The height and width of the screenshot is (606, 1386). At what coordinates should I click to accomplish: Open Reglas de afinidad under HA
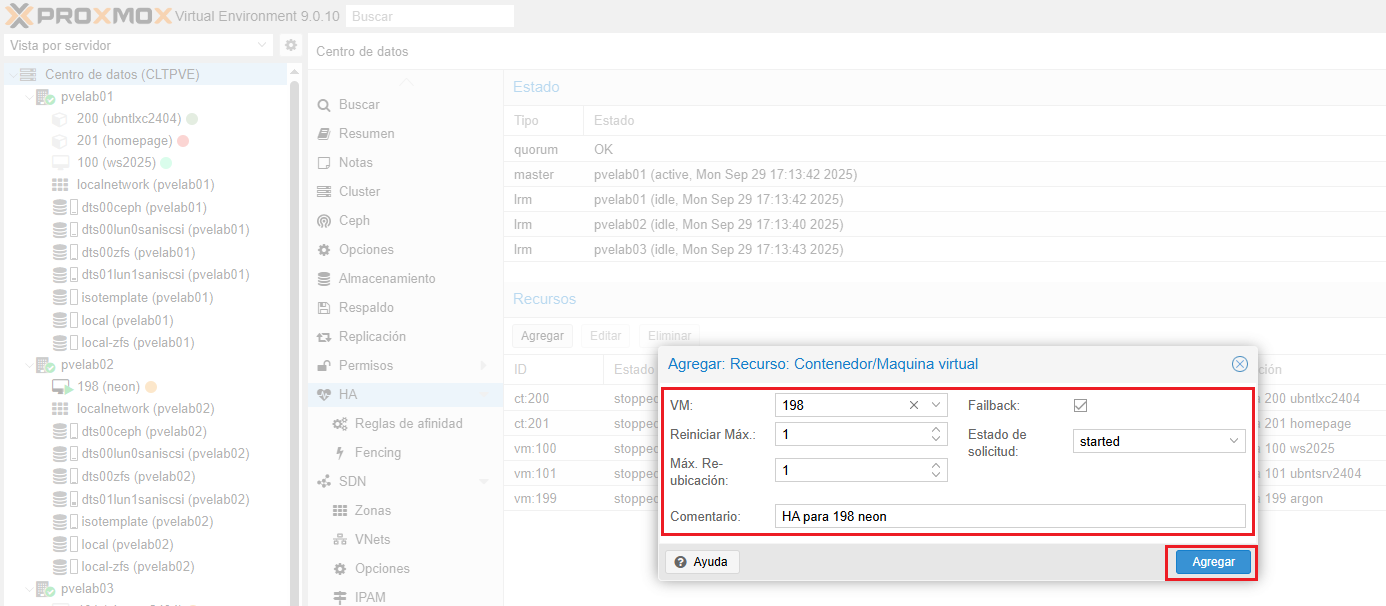point(408,424)
